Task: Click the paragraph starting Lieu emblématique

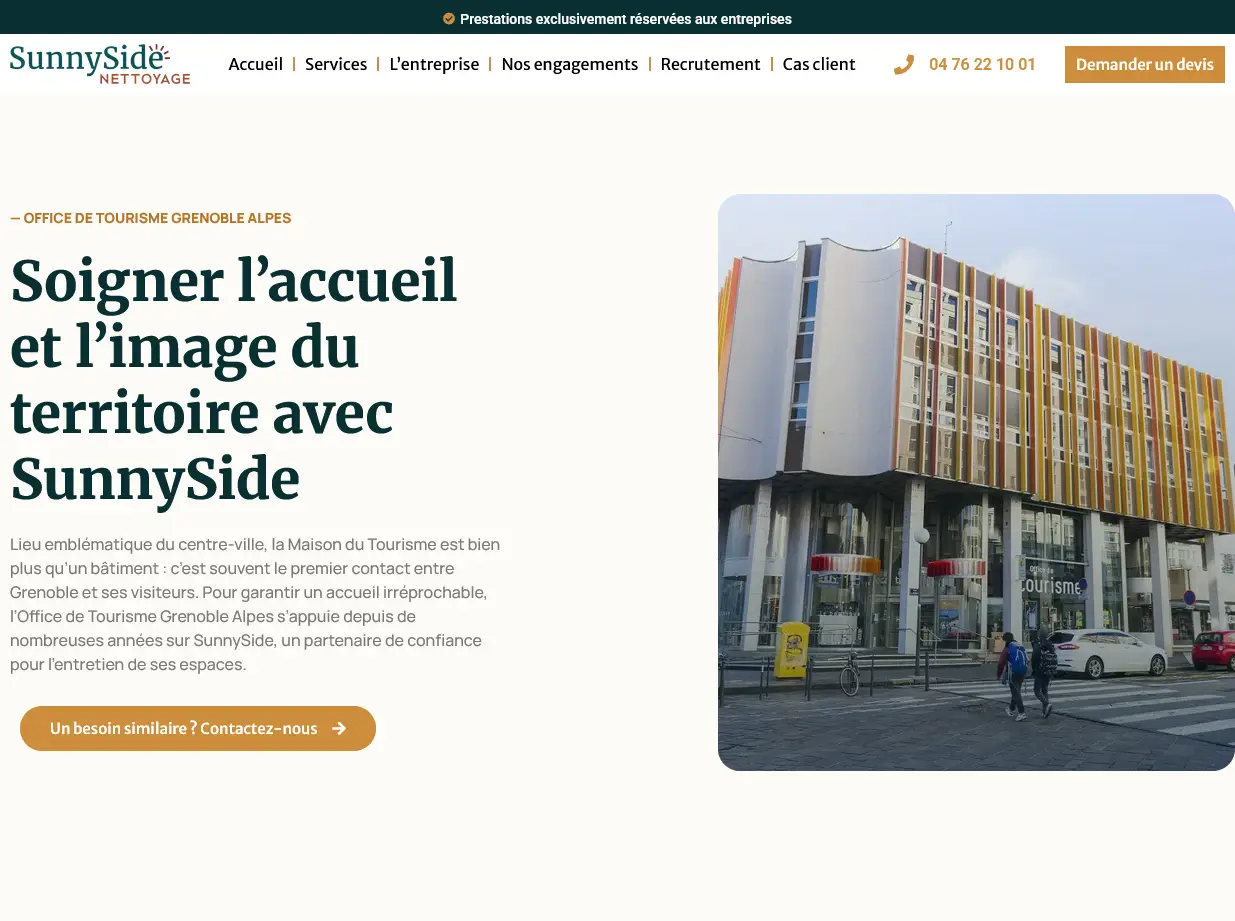Action: [255, 604]
